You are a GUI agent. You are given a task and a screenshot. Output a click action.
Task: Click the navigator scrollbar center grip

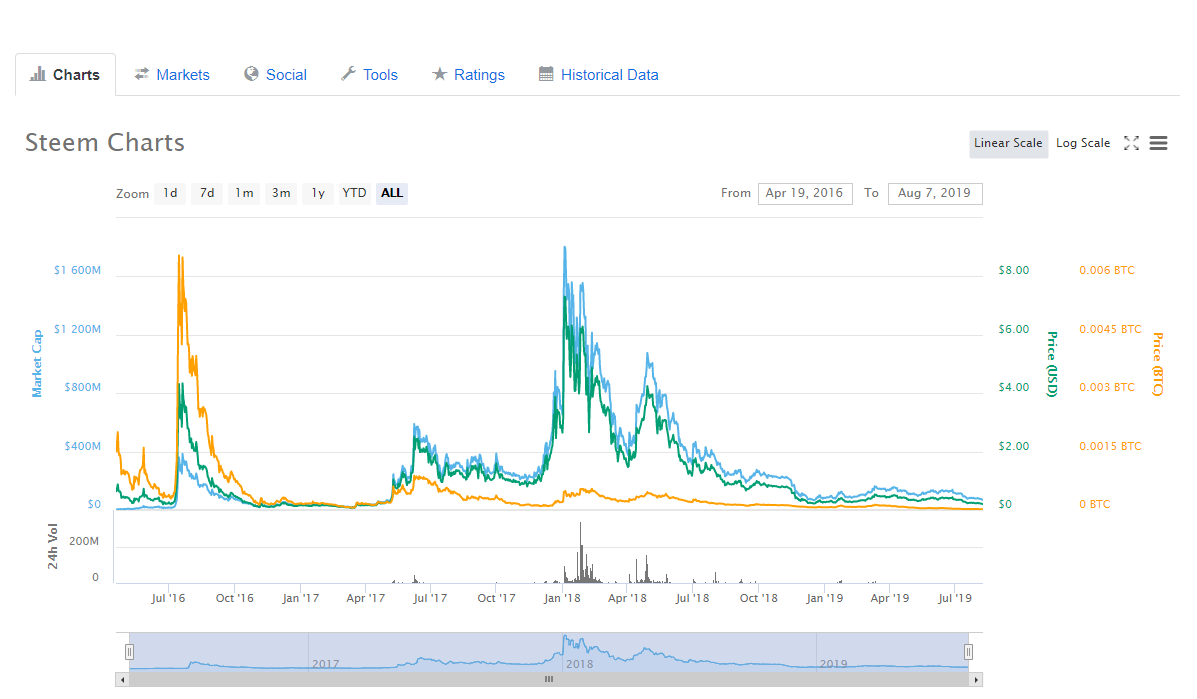548,679
